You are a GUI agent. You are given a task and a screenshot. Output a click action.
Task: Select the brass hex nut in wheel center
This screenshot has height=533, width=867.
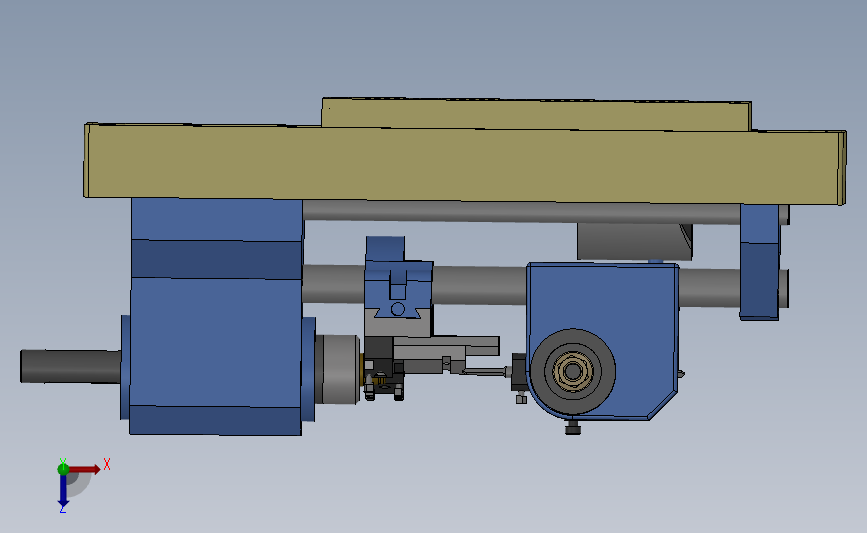[573, 372]
